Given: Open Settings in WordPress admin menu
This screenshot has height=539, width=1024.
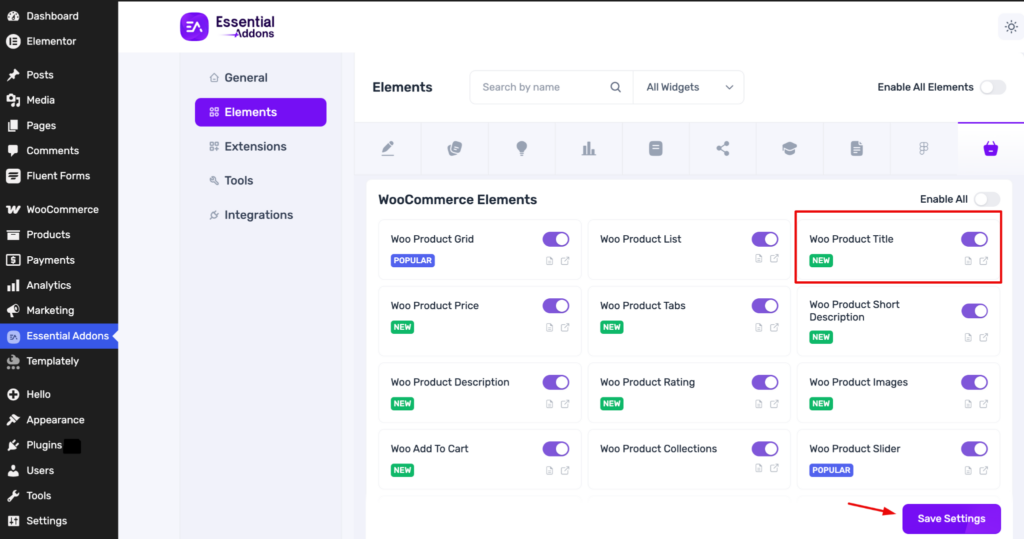Looking at the screenshot, I should [59, 521].
